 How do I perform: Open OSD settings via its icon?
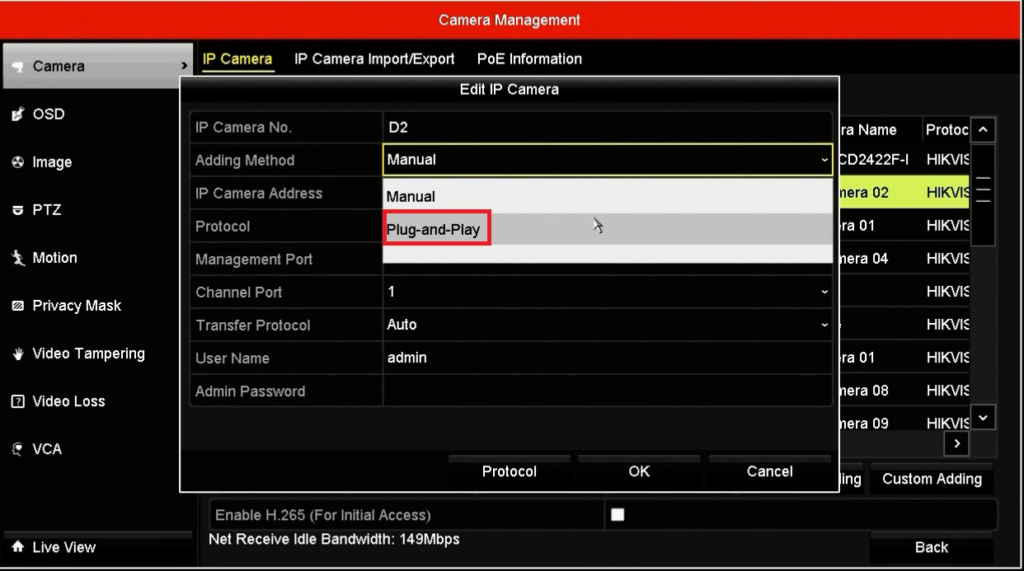pyautogui.click(x=18, y=115)
